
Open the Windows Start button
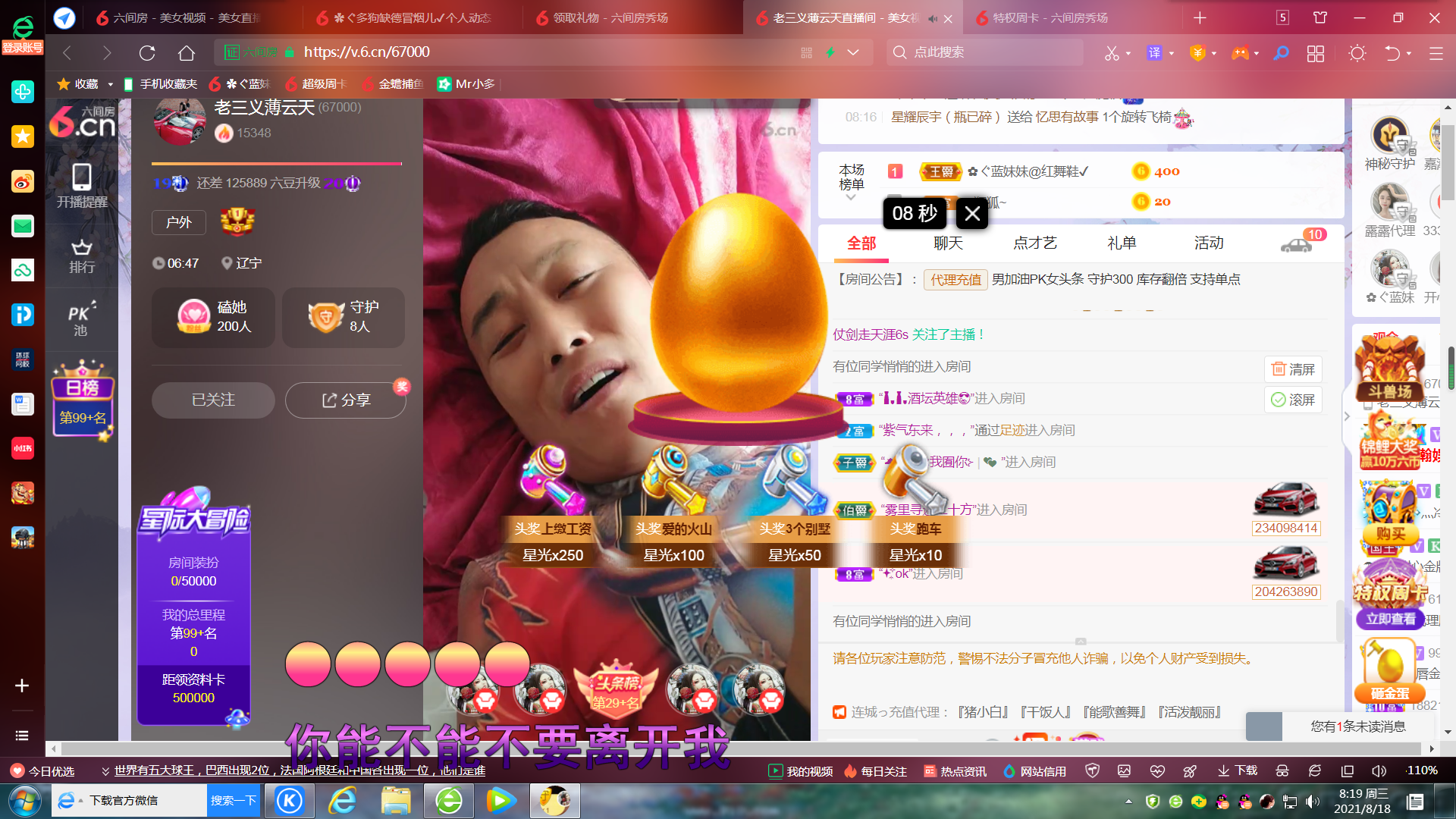[x=24, y=801]
